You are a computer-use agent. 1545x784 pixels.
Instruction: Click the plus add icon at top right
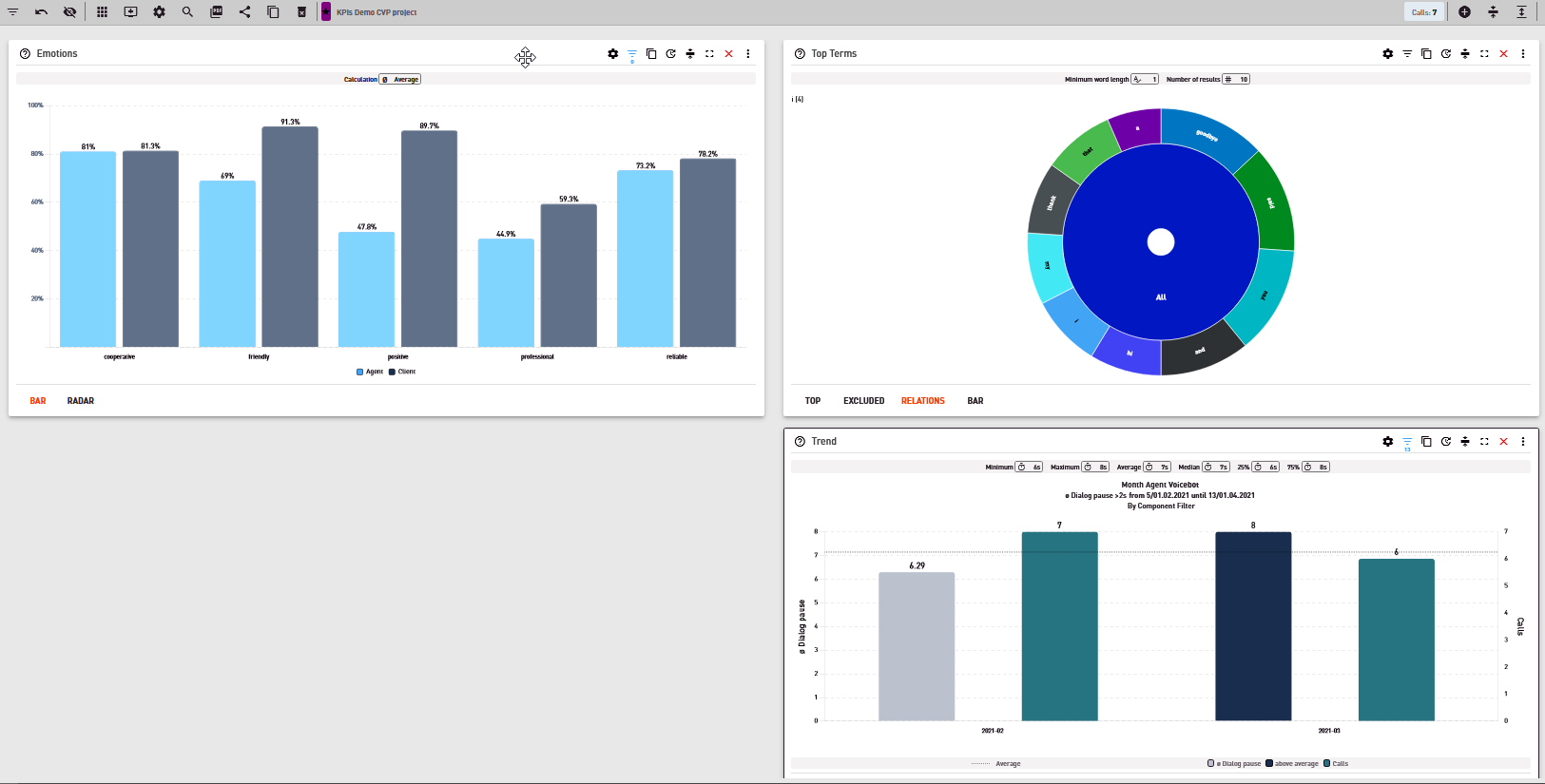tap(1464, 12)
